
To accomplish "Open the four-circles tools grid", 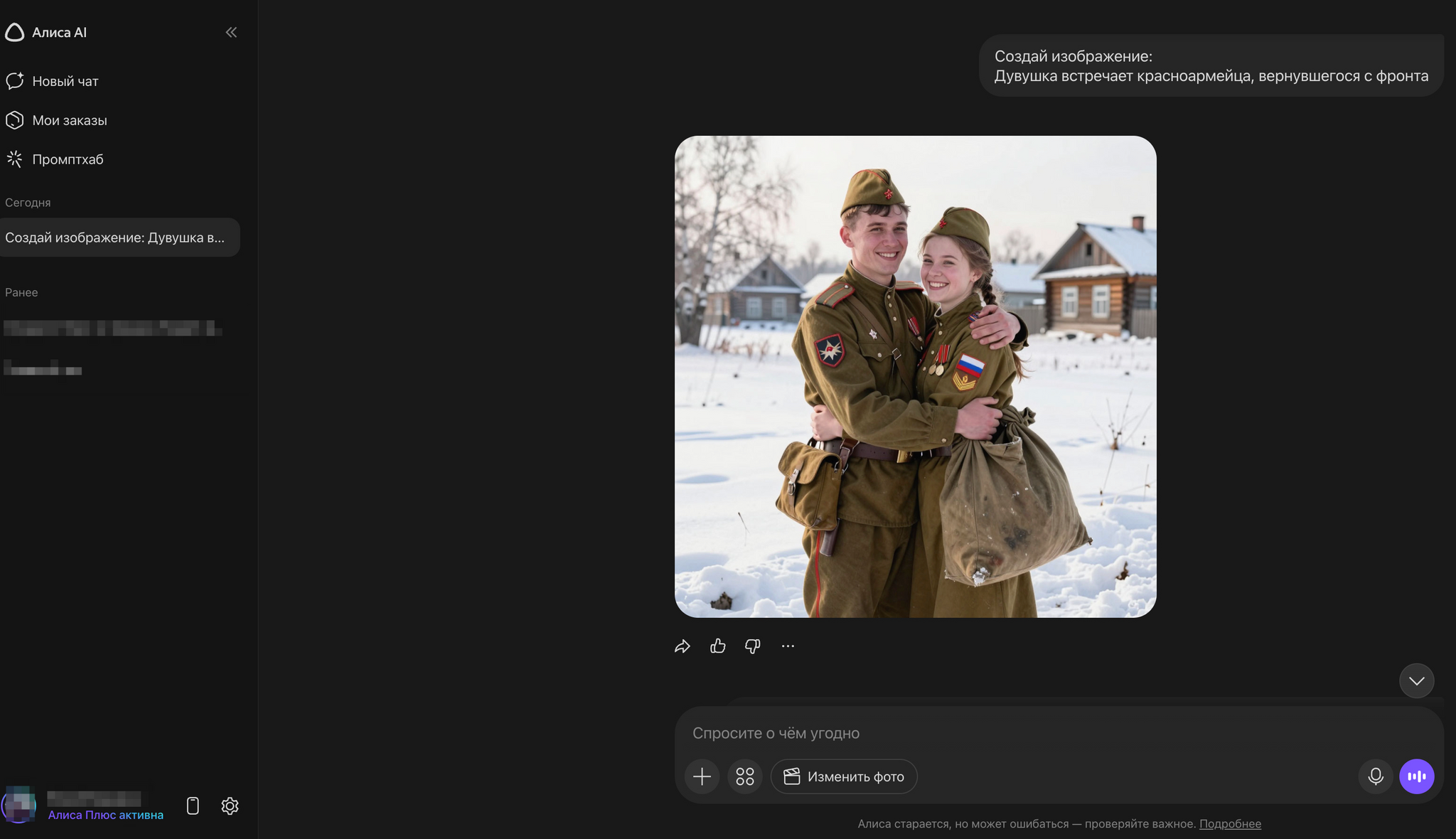I will coord(745,776).
